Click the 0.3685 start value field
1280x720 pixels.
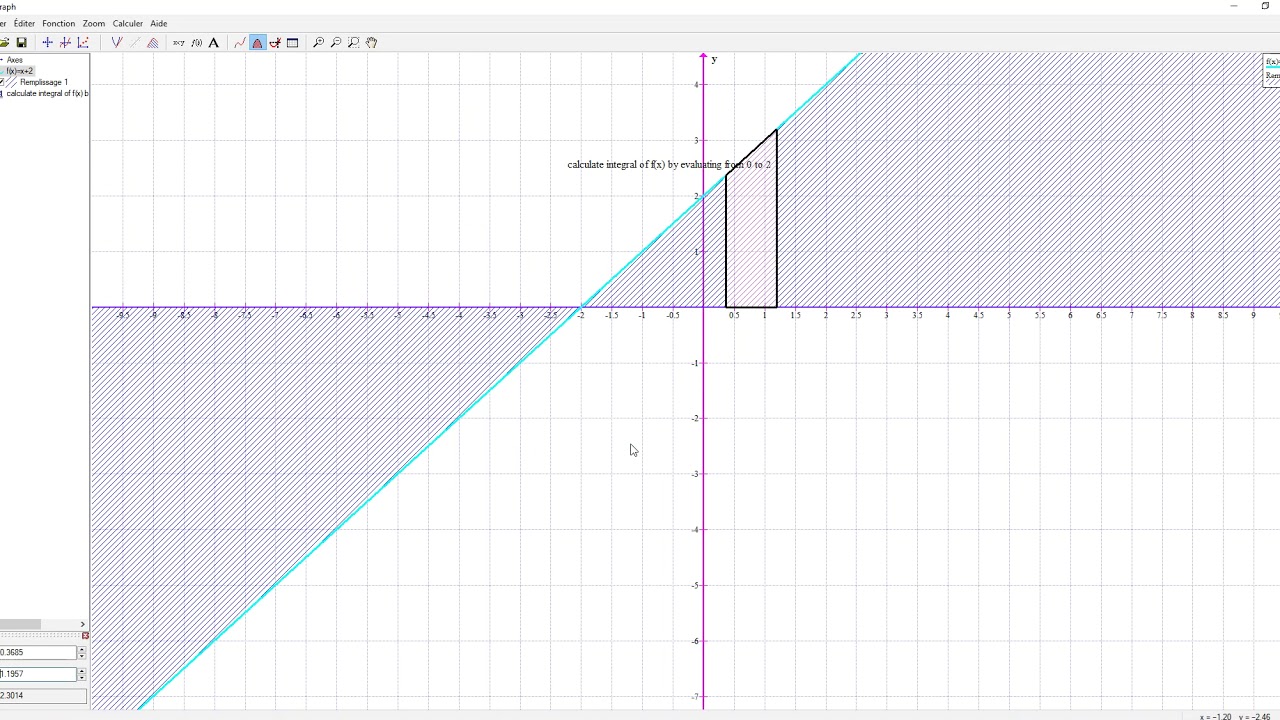(x=38, y=653)
